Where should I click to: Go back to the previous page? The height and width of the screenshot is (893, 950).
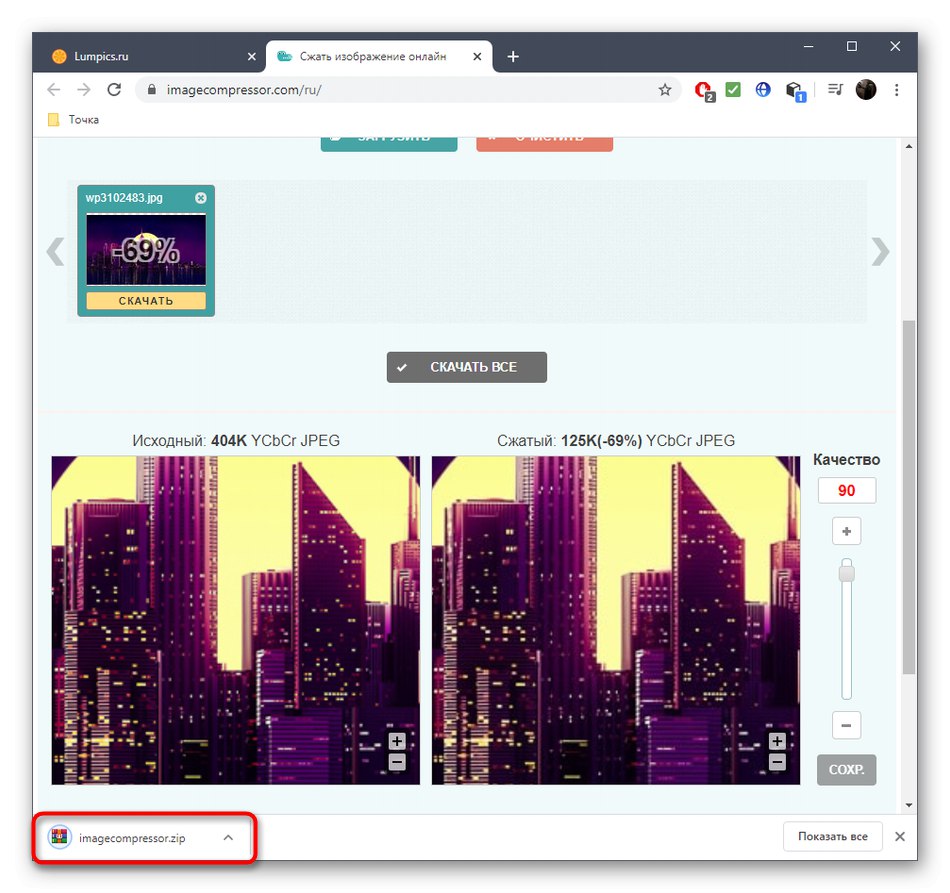(x=53, y=90)
